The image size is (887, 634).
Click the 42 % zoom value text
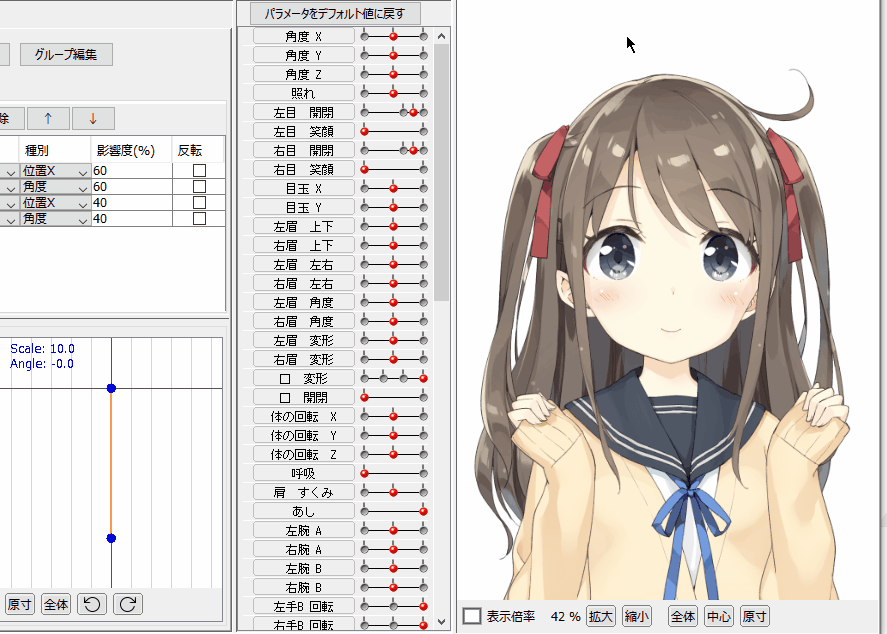pyautogui.click(x=565, y=616)
